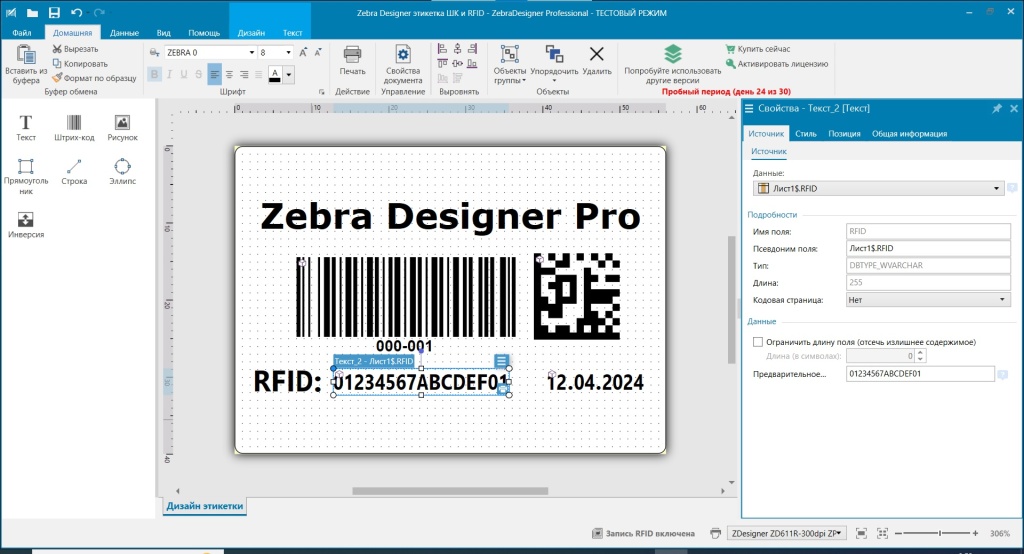Screen dimensions: 1024x554
Task: Select the Line (Строка) tool
Action: [x=74, y=171]
